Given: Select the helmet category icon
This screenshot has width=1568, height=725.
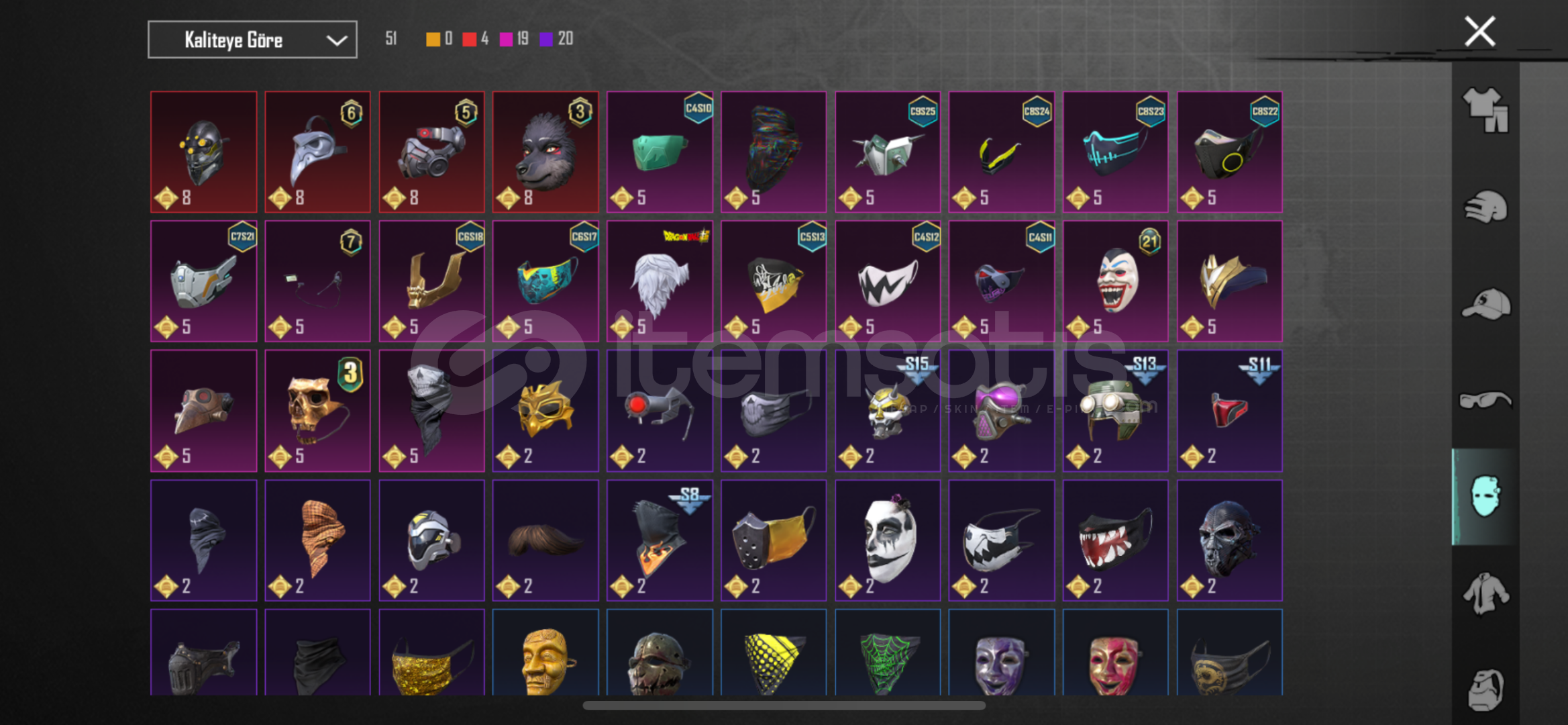Looking at the screenshot, I should [x=1485, y=207].
